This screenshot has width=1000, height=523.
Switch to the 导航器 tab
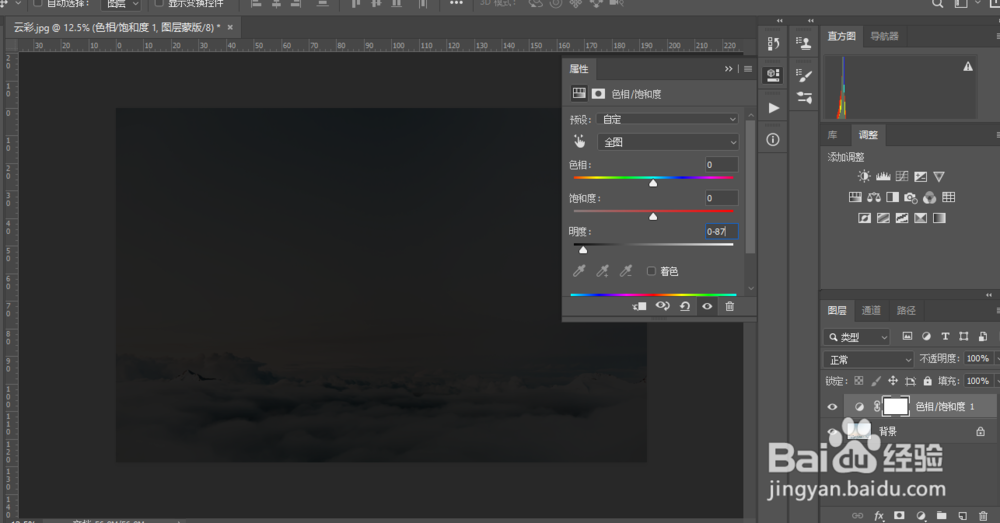885,36
